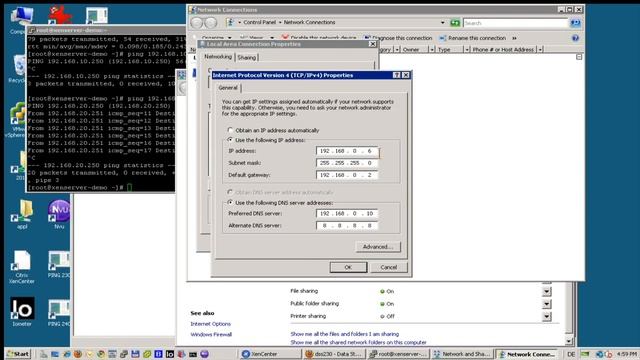Expand the toolbar overflow chevron »
The height and width of the screenshot is (360, 640).
(514, 38)
